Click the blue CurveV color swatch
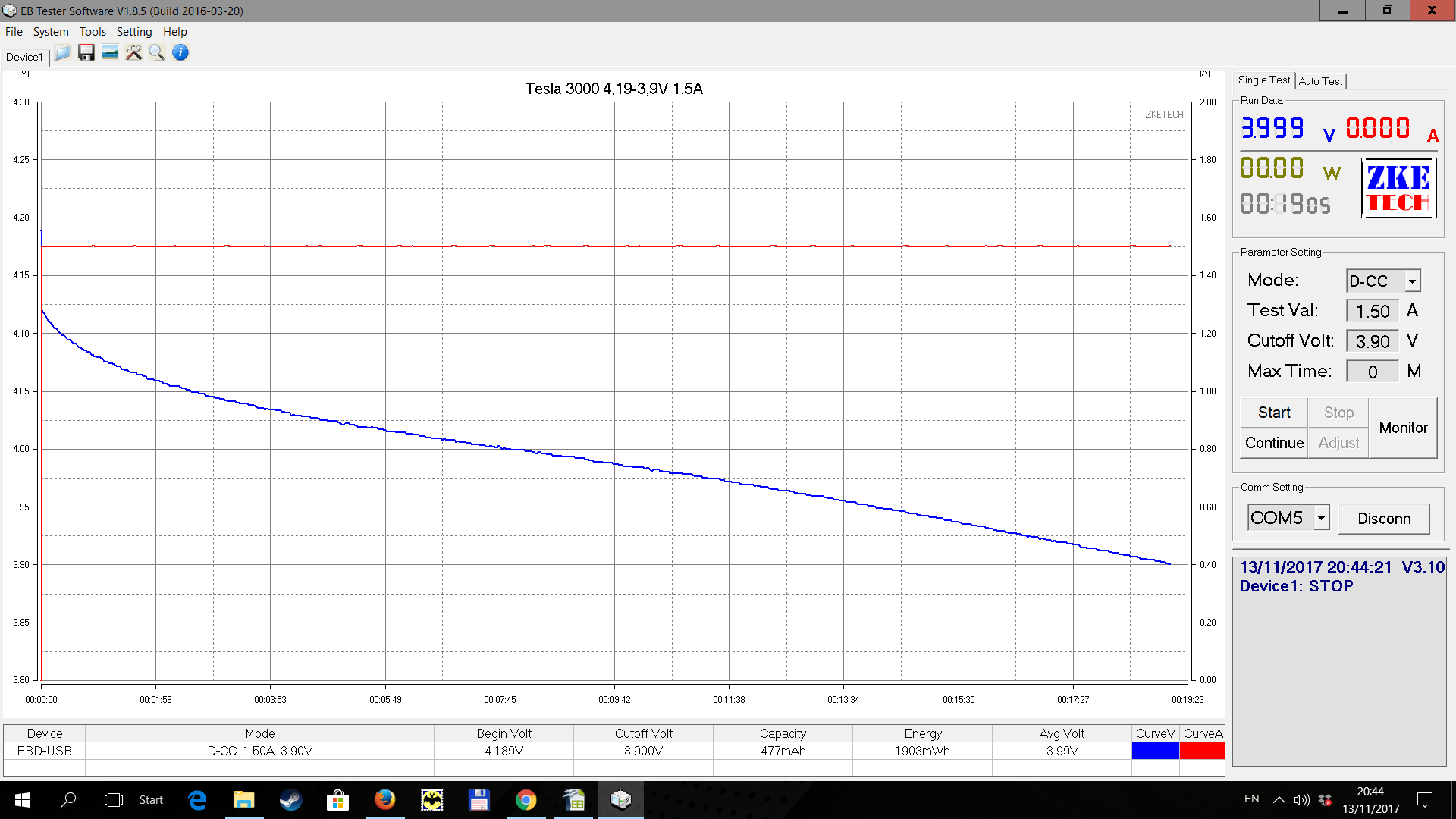This screenshot has height=819, width=1456. click(x=1155, y=751)
